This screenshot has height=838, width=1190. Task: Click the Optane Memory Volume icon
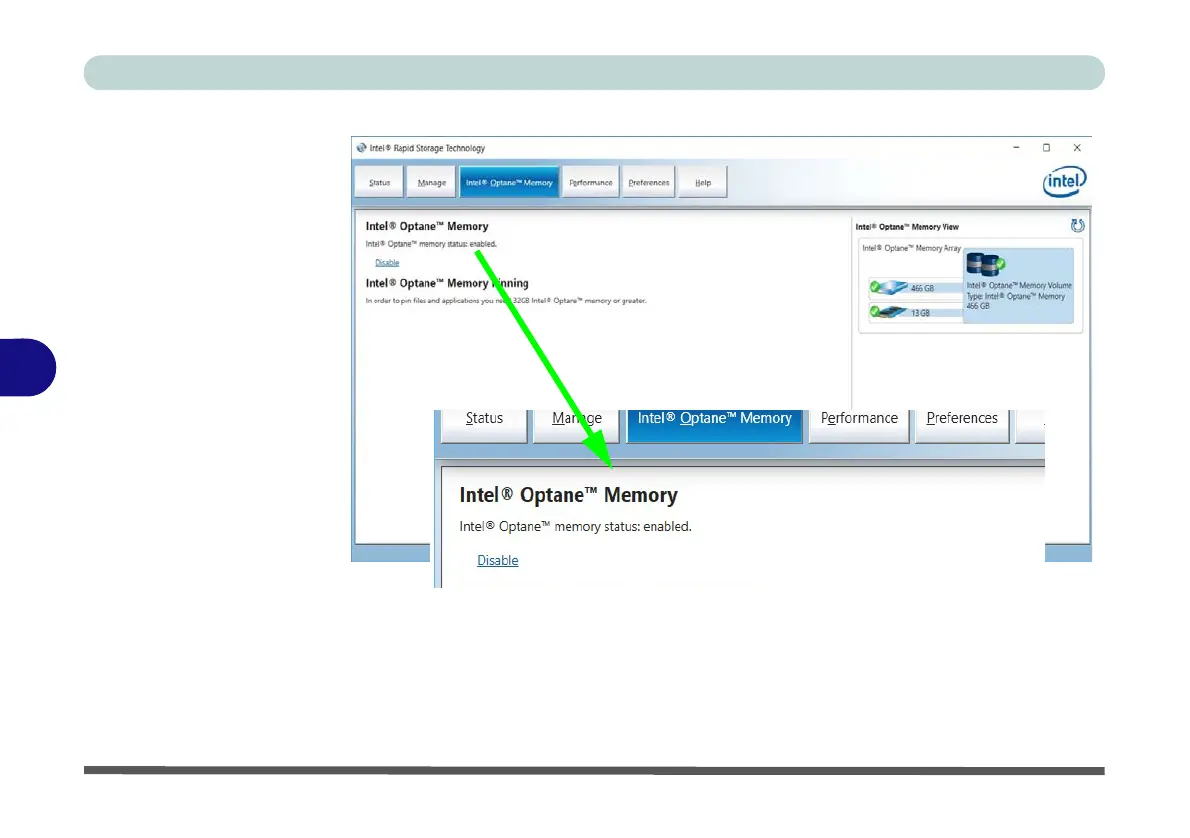click(985, 264)
